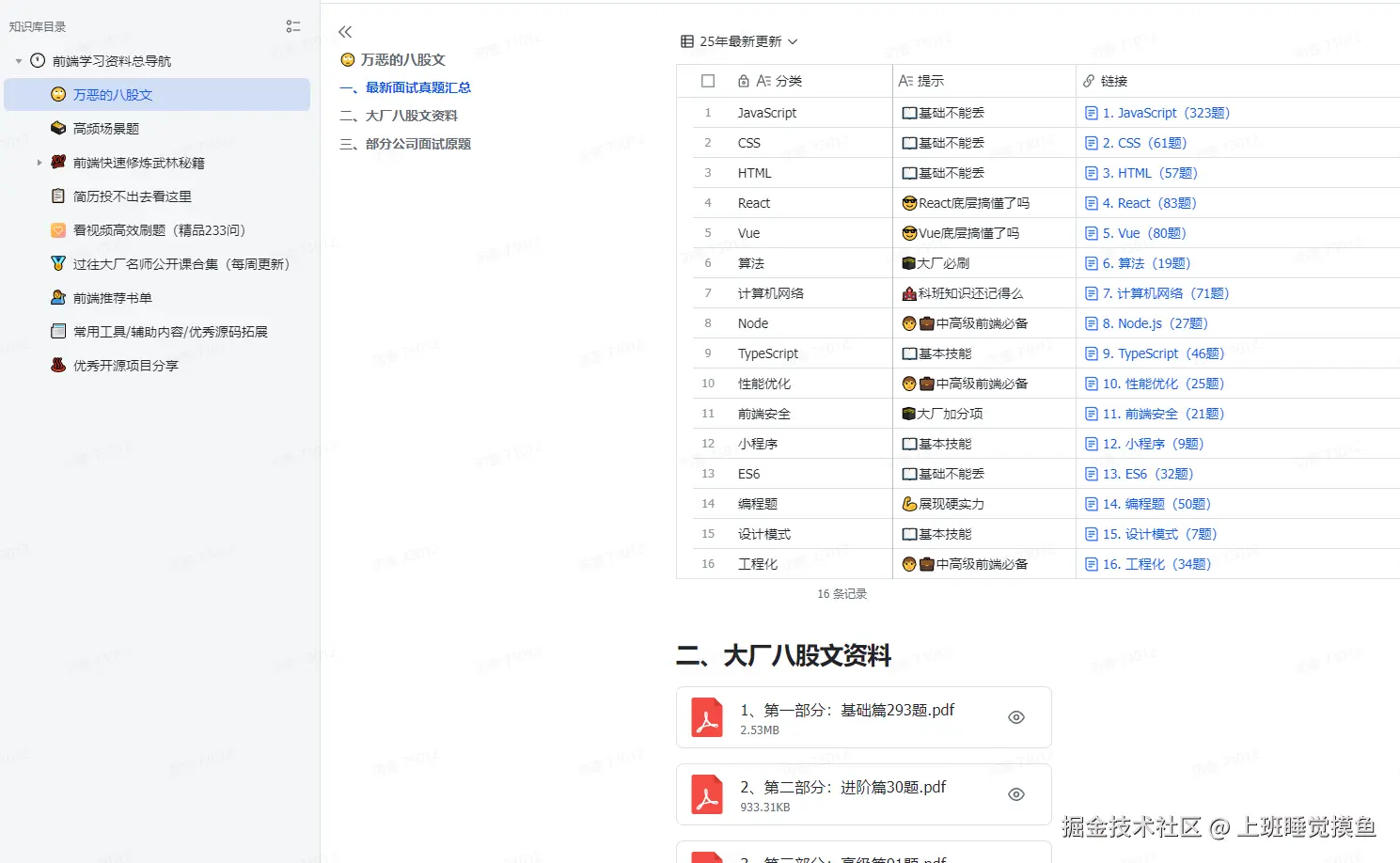
Task: Click the 展现硬实力 hint cell
Action: (x=984, y=504)
